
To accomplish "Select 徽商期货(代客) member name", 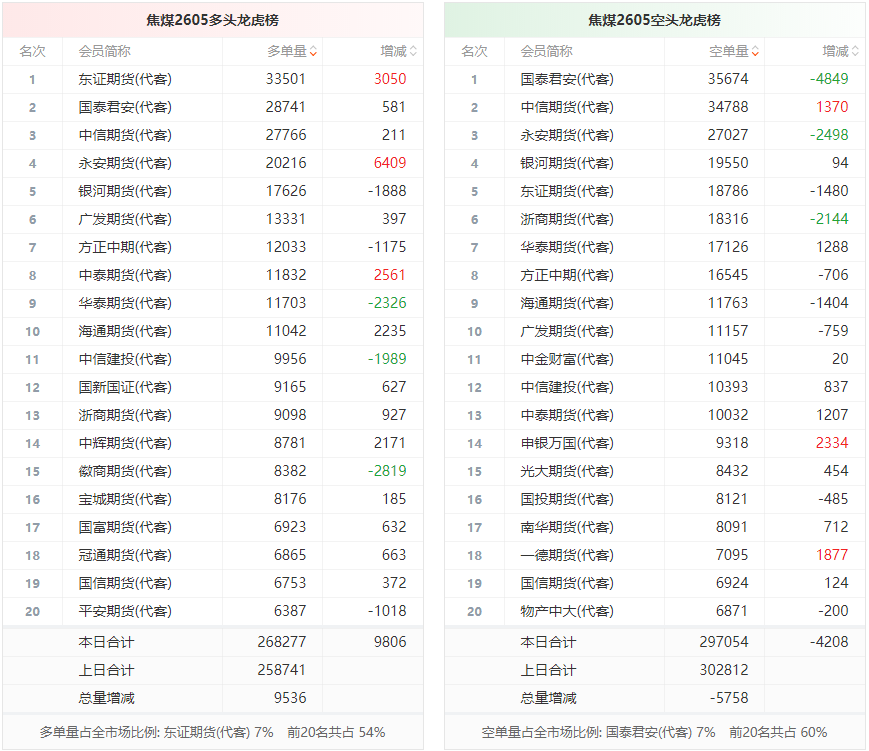I will (x=125, y=471).
